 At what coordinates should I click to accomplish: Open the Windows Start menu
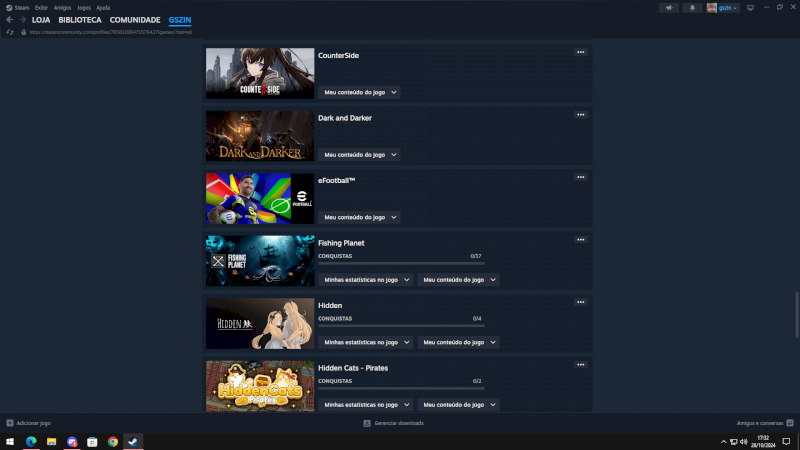tap(10, 441)
